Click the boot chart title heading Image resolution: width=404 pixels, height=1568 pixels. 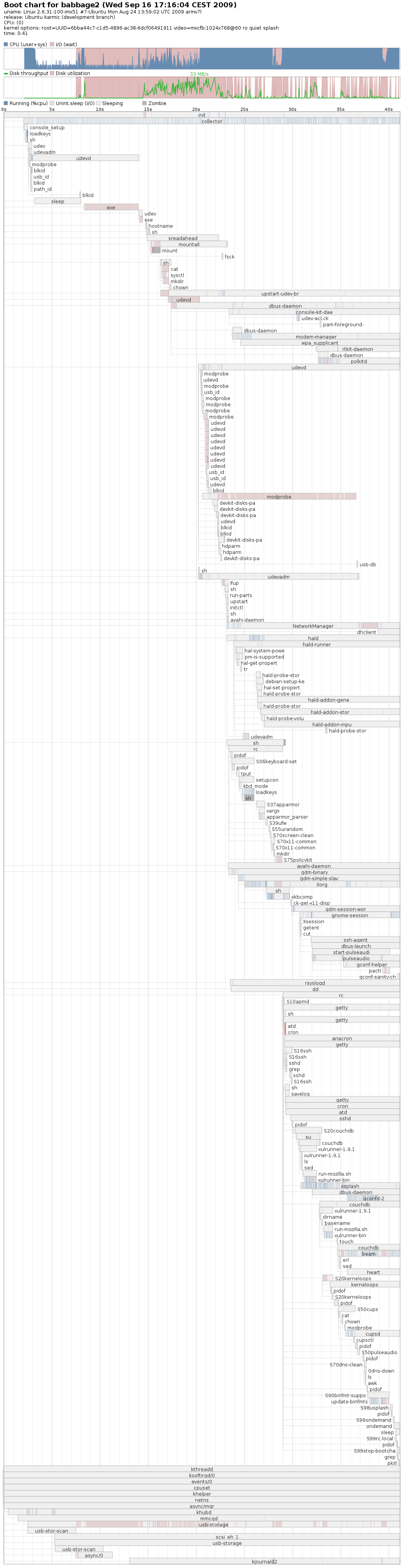(x=120, y=5)
